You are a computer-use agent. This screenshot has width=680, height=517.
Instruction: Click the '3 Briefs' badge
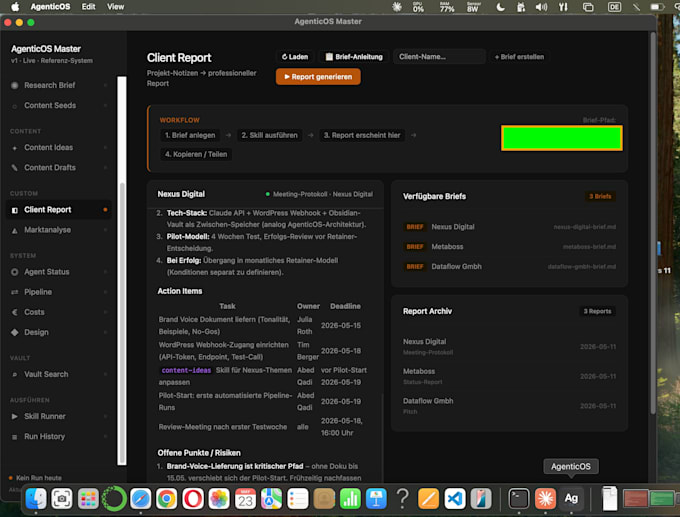coord(600,196)
